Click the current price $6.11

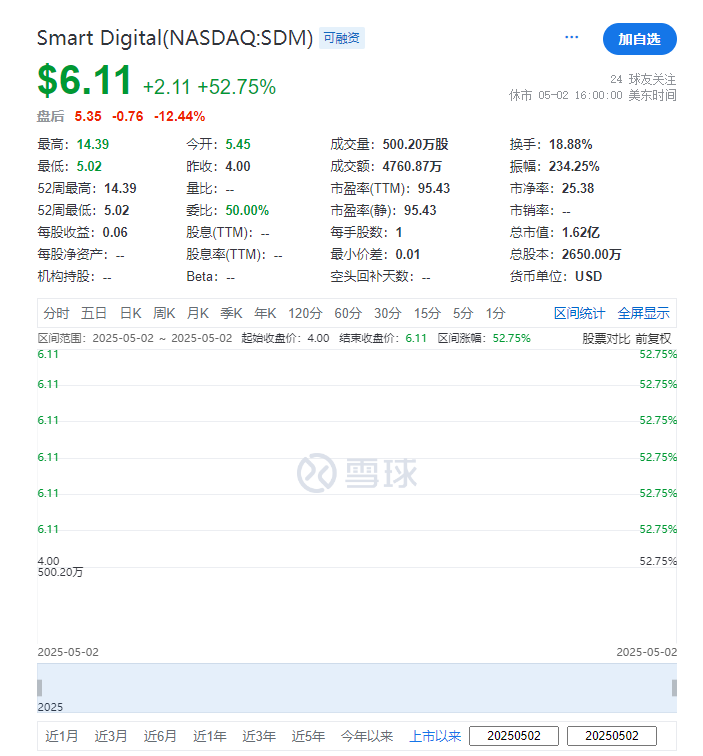click(x=84, y=80)
